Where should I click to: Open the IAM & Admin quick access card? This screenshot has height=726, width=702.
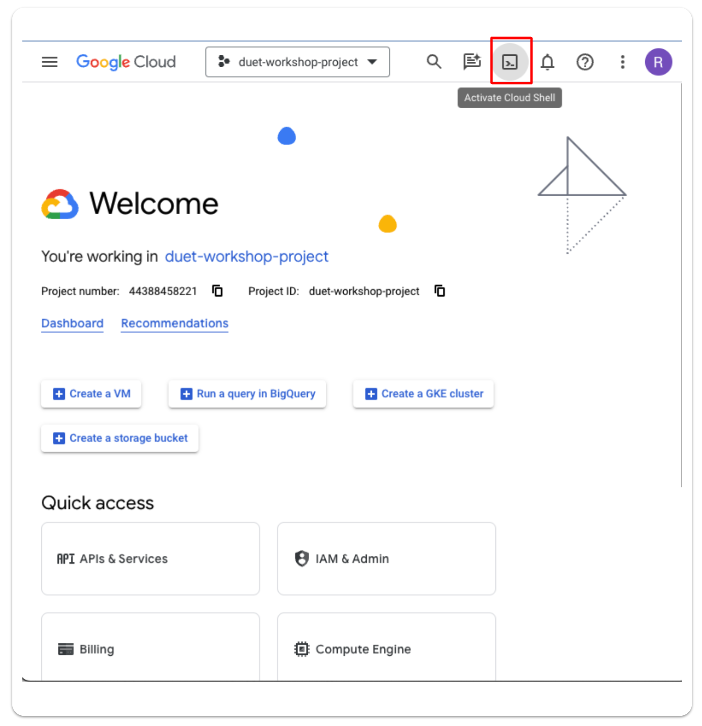point(386,559)
